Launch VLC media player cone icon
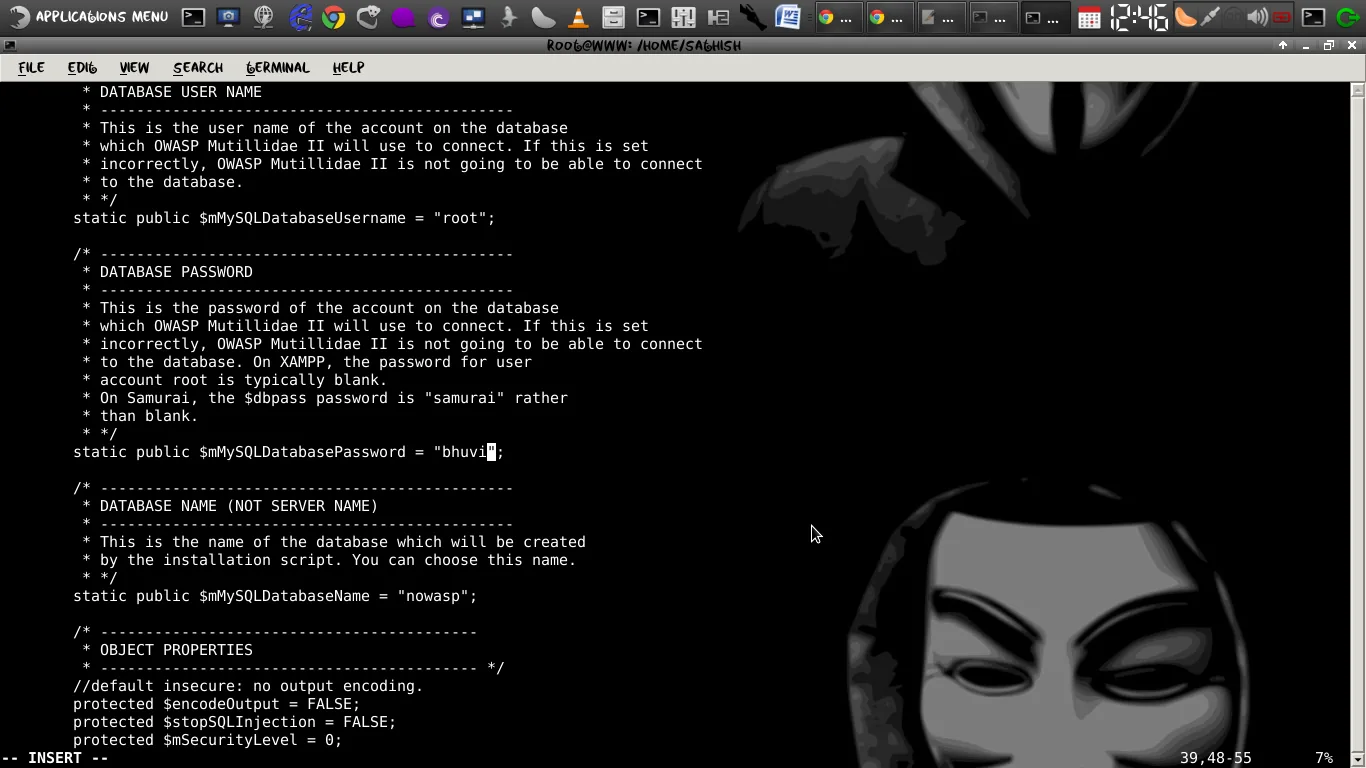This screenshot has height=768, width=1366. click(x=578, y=17)
